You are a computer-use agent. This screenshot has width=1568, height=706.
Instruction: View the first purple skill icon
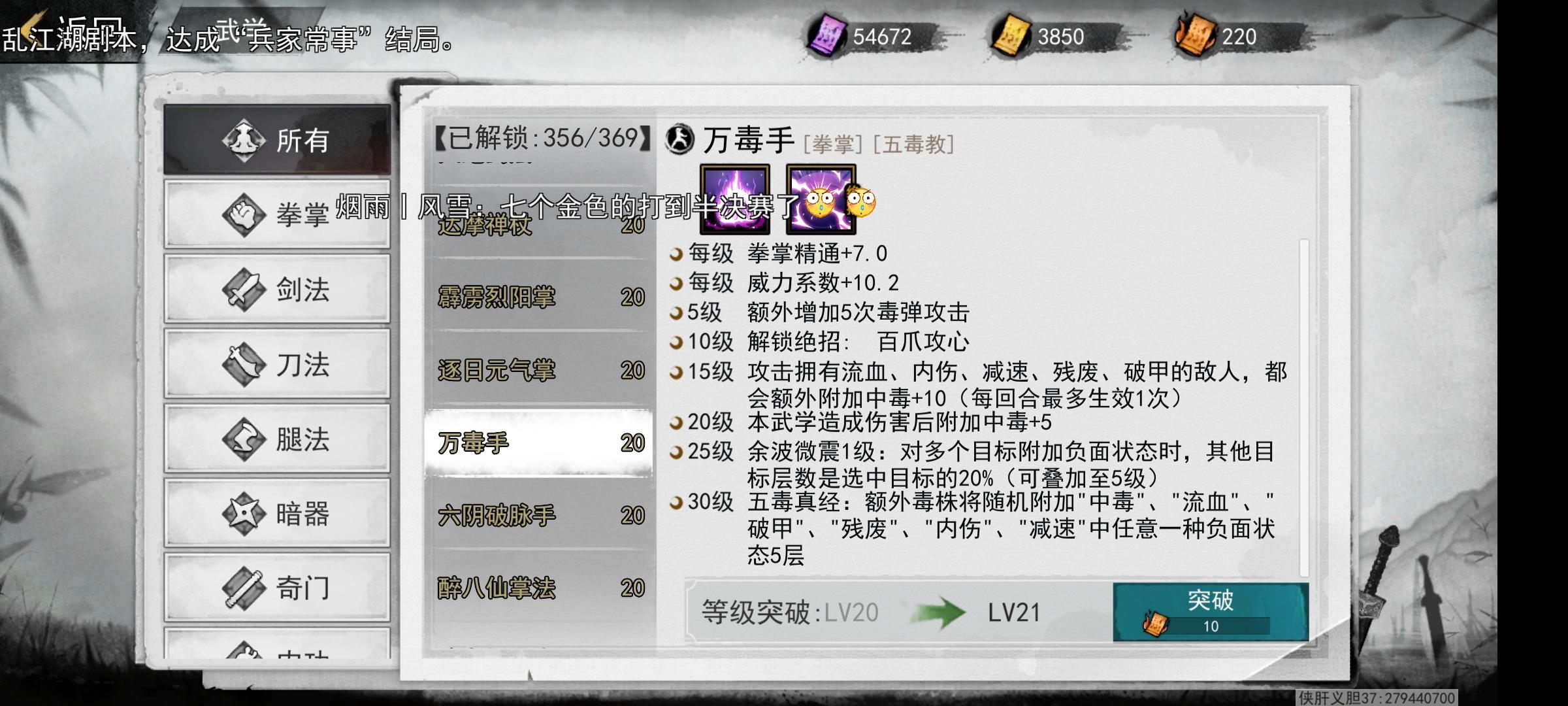click(x=735, y=199)
